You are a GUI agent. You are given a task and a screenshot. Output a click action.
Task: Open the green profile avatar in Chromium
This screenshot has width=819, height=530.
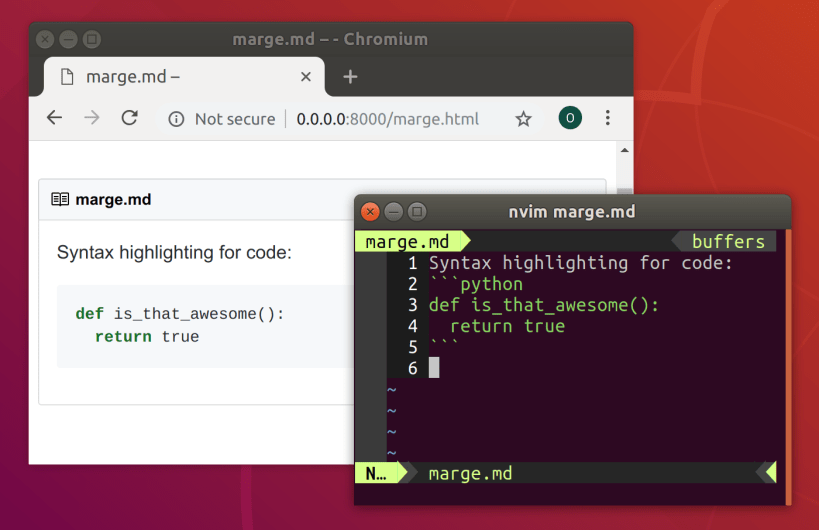click(570, 118)
